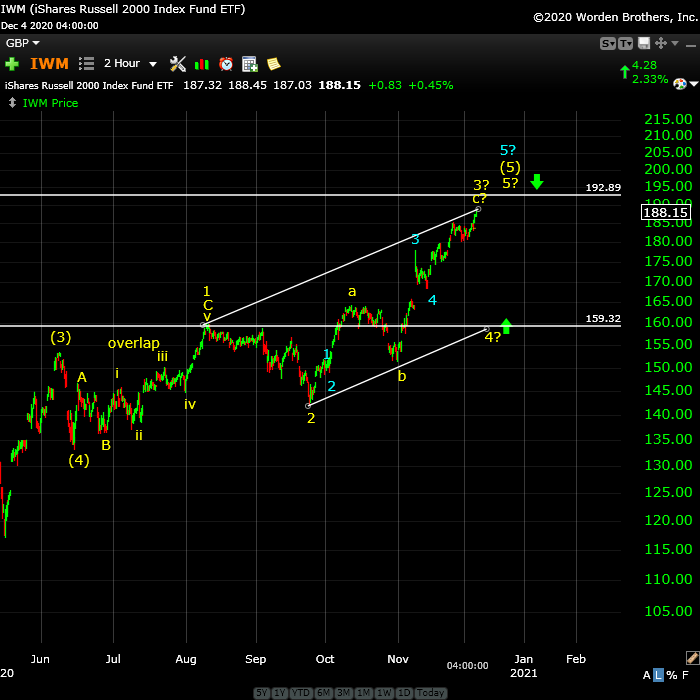Click the green IWM Price indicator label
700x700 pixels.
[50, 103]
